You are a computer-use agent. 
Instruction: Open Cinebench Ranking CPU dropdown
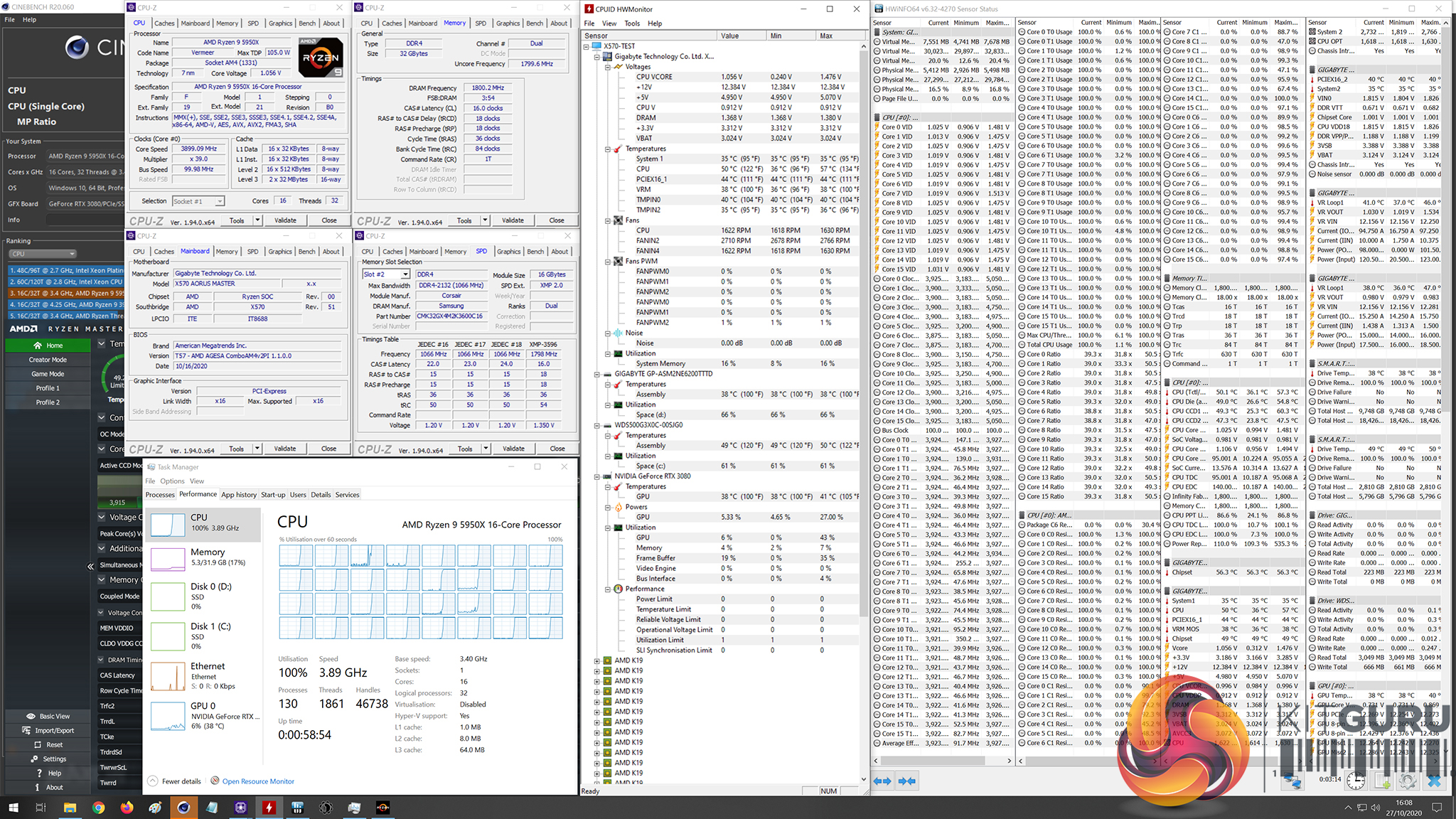tap(43, 254)
